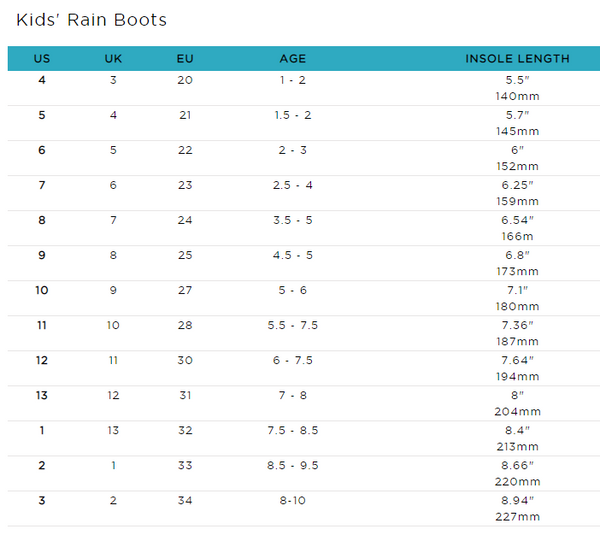Image resolution: width=600 pixels, height=535 pixels.
Task: Select age range '8-10'
Action: pyautogui.click(x=293, y=500)
